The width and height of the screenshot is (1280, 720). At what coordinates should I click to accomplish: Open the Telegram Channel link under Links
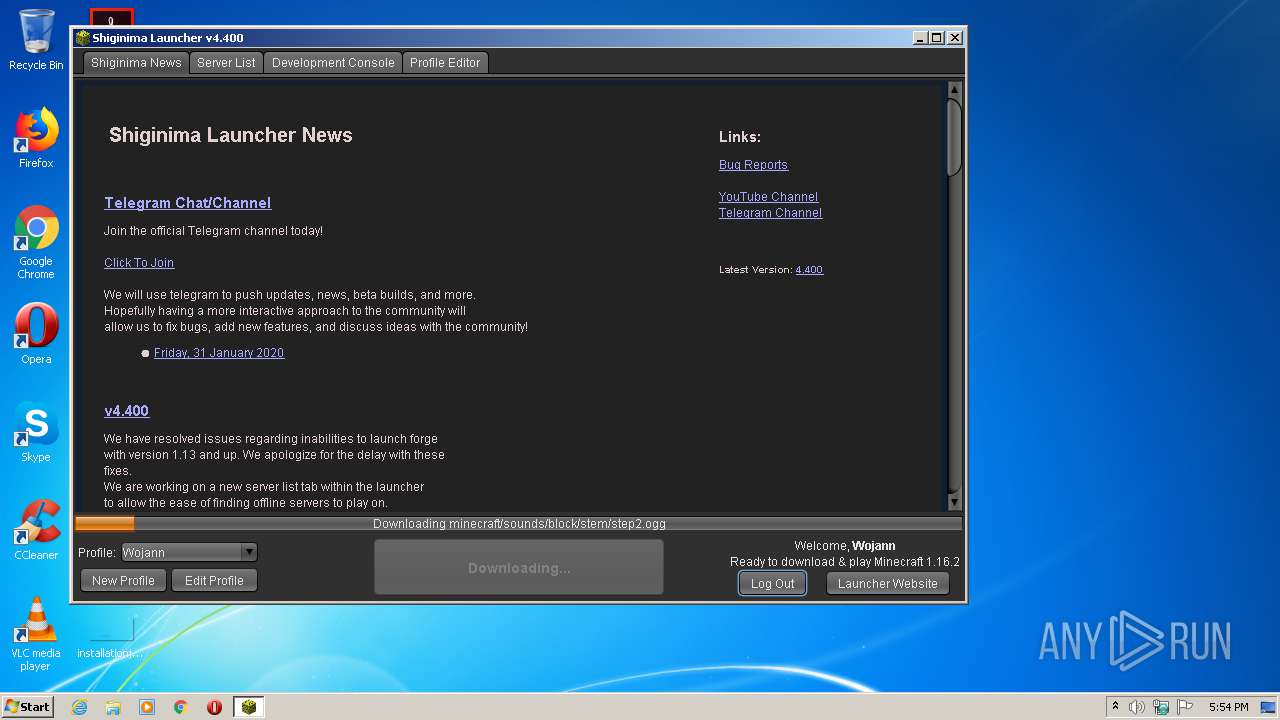click(770, 213)
